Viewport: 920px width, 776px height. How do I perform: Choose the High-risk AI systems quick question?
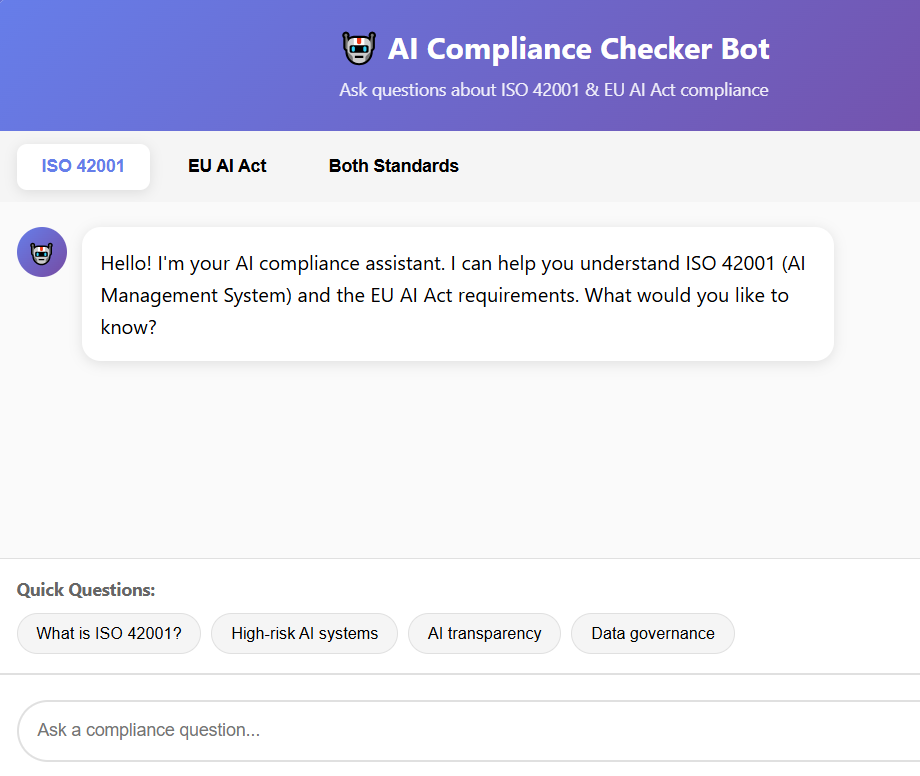[304, 633]
